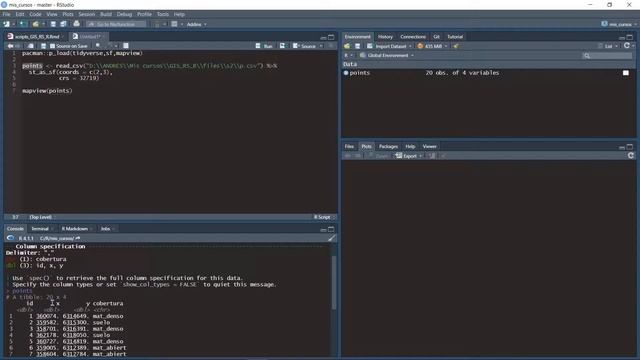Open an existing file folder icon

(x=36, y=24)
